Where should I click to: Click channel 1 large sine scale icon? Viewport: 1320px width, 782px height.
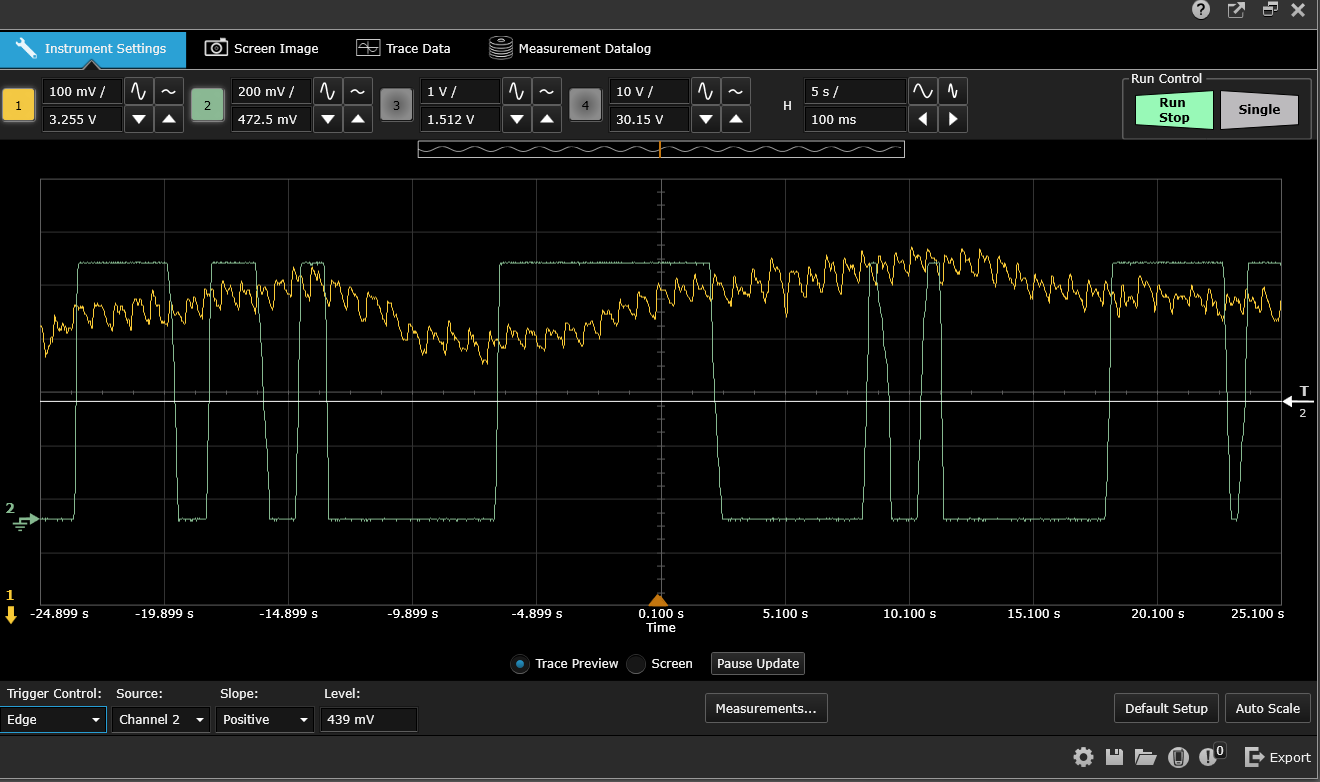pyautogui.click(x=138, y=91)
